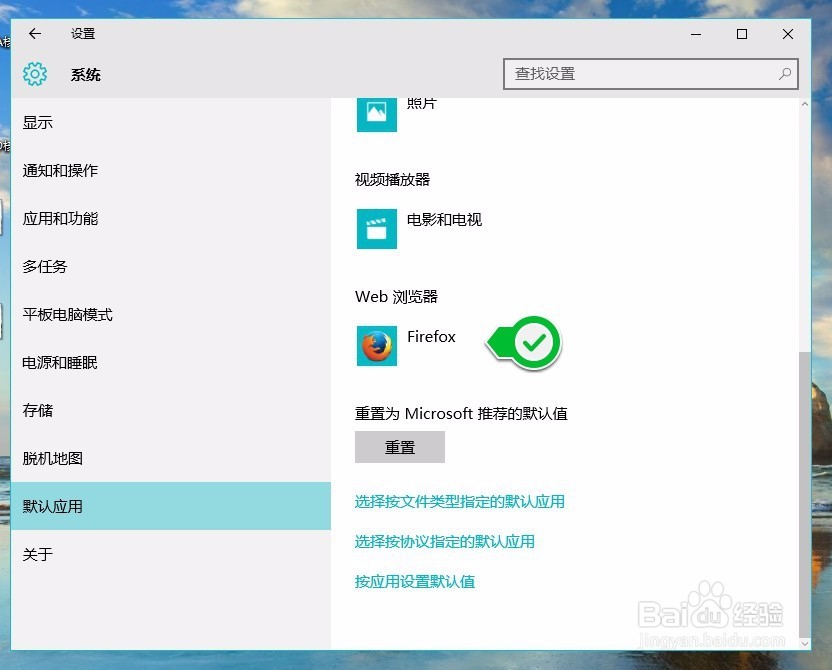Click the scrollbar down arrow
This screenshot has width=832, height=670.
click(x=804, y=643)
